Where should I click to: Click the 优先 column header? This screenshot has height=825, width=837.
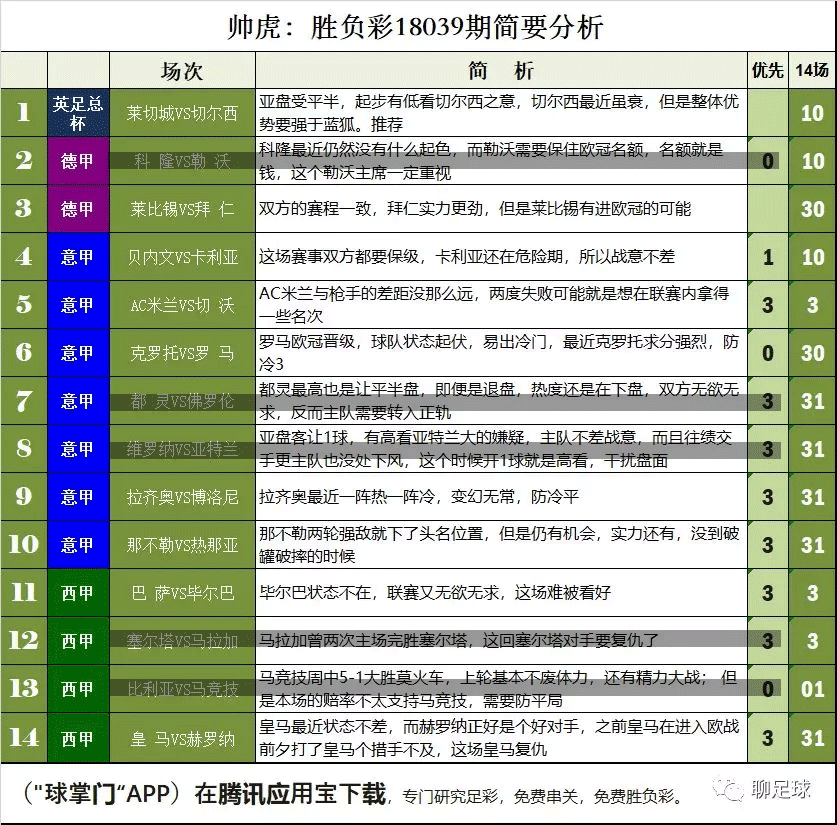tap(767, 71)
